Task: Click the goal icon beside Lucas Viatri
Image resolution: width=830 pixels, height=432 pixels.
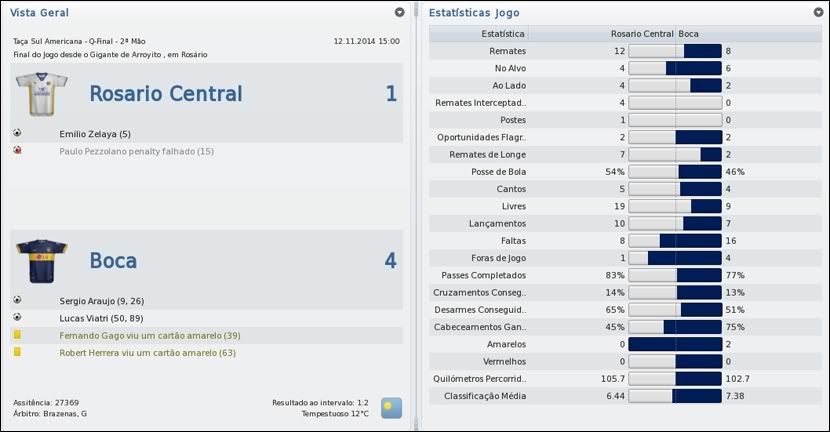Action: [17, 317]
